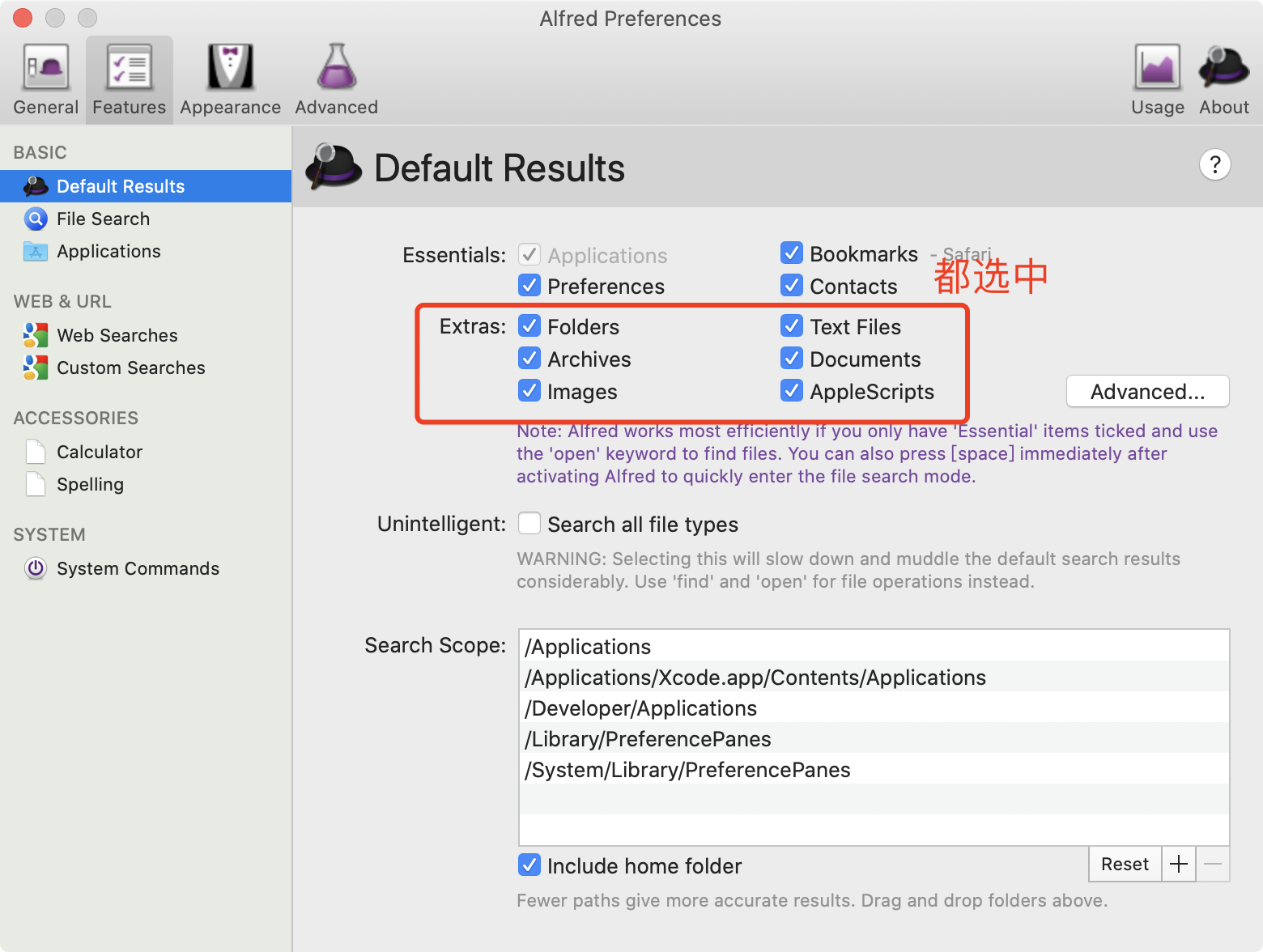
Task: Click the greyed Applications essentials checkbox
Action: 529,254
